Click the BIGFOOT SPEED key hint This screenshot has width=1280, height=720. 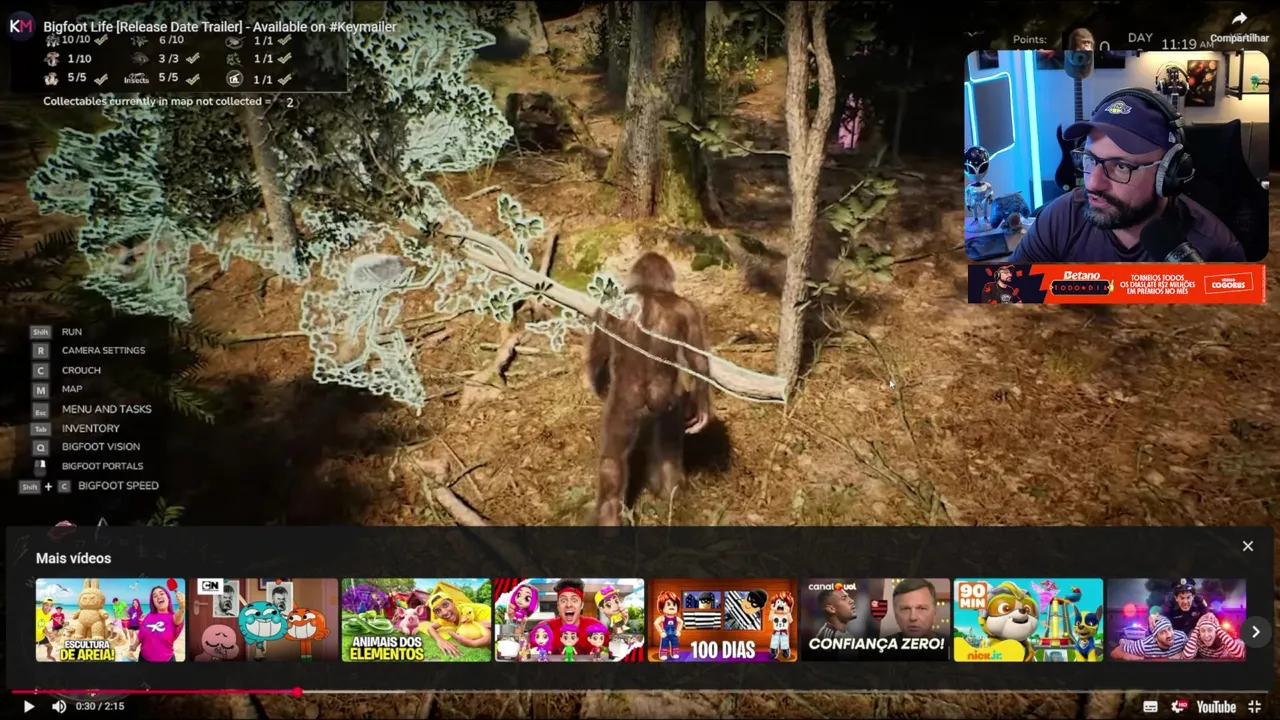[x=118, y=486]
